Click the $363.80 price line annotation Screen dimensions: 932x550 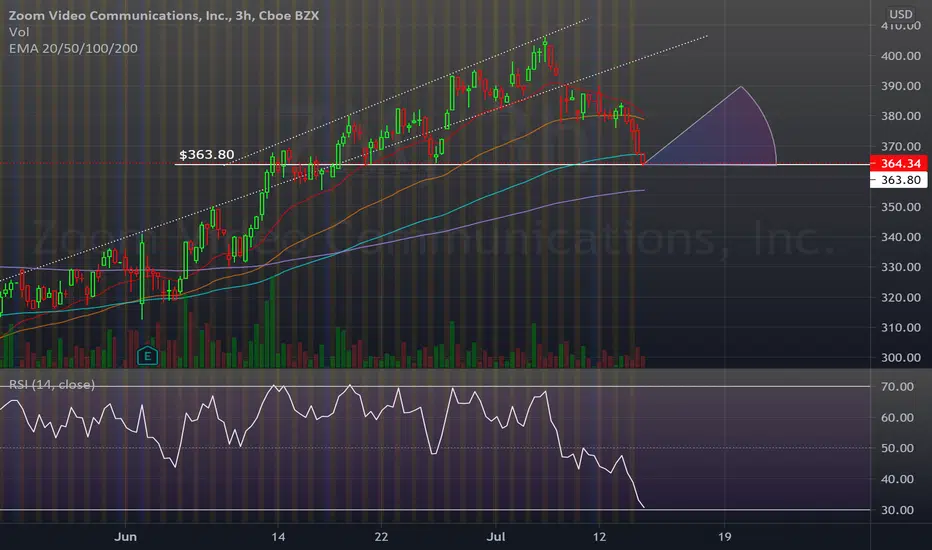(x=206, y=155)
